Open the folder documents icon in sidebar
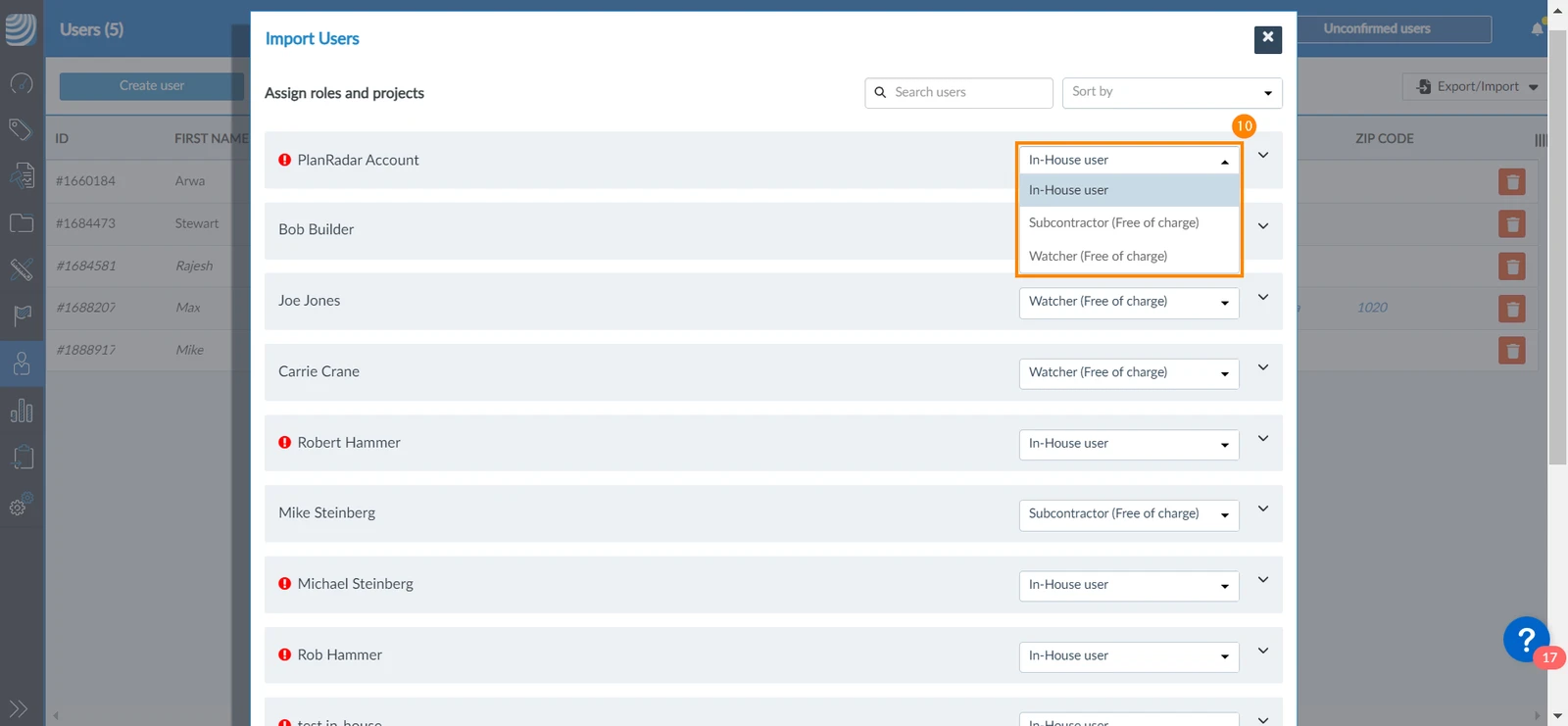 click(22, 222)
